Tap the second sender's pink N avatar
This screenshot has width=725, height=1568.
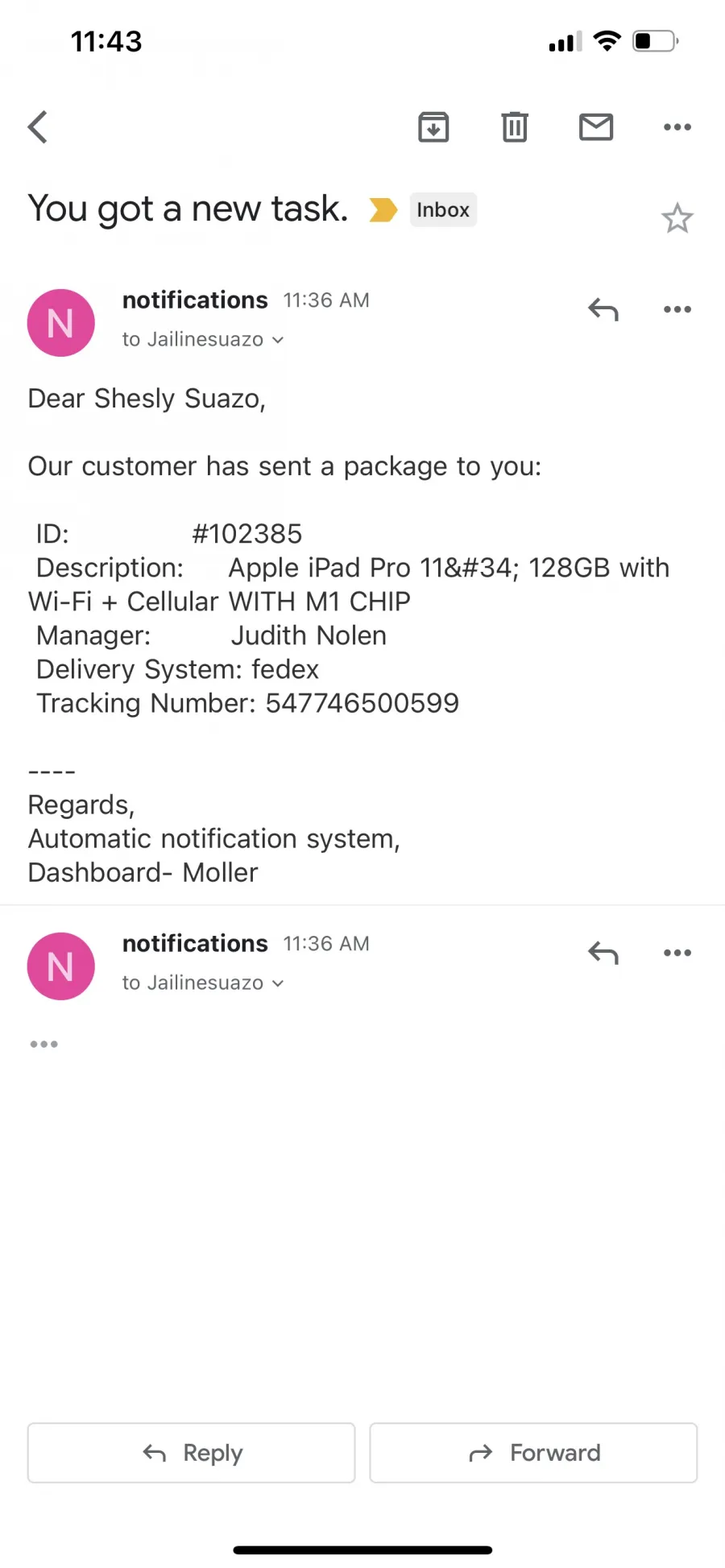tap(61, 966)
